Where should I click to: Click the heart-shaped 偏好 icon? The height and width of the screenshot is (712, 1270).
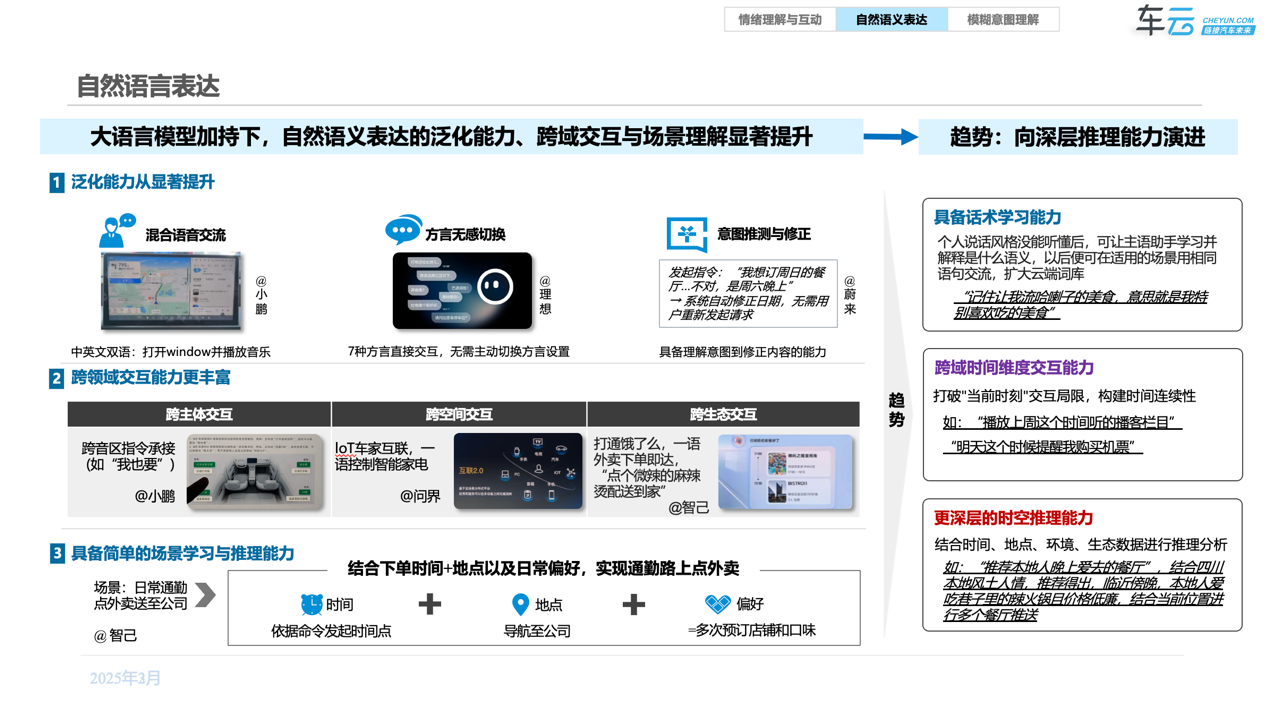point(718,604)
